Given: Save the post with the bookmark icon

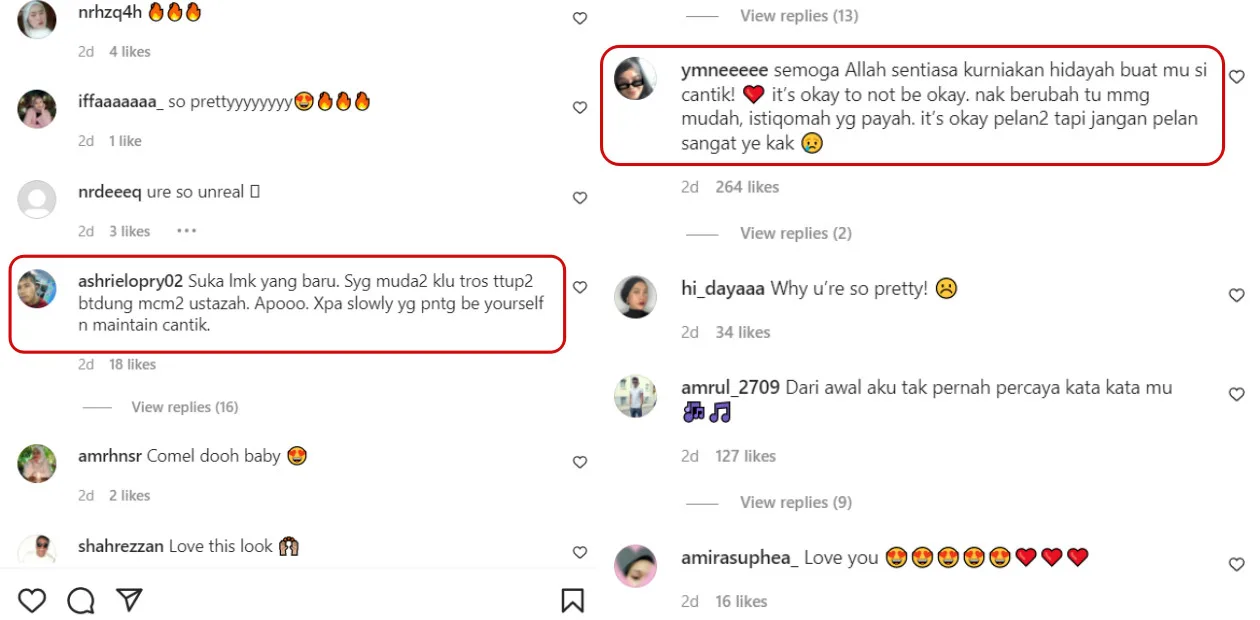Looking at the screenshot, I should click(572, 600).
